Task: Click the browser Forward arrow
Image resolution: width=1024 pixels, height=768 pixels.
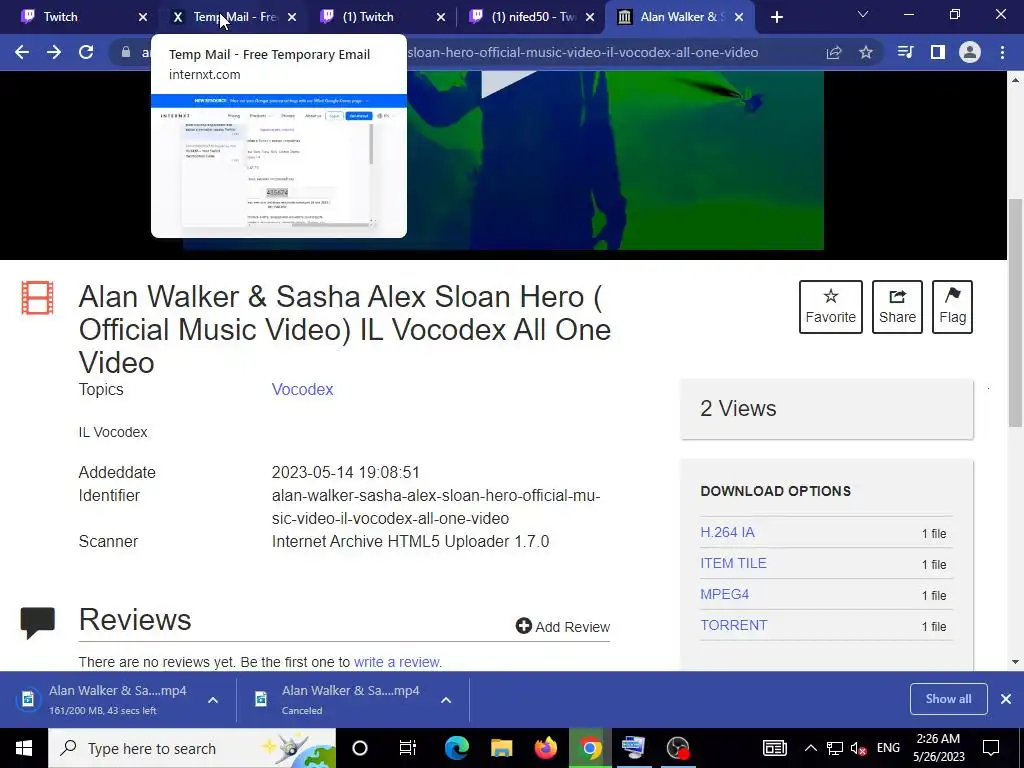Action: point(54,52)
